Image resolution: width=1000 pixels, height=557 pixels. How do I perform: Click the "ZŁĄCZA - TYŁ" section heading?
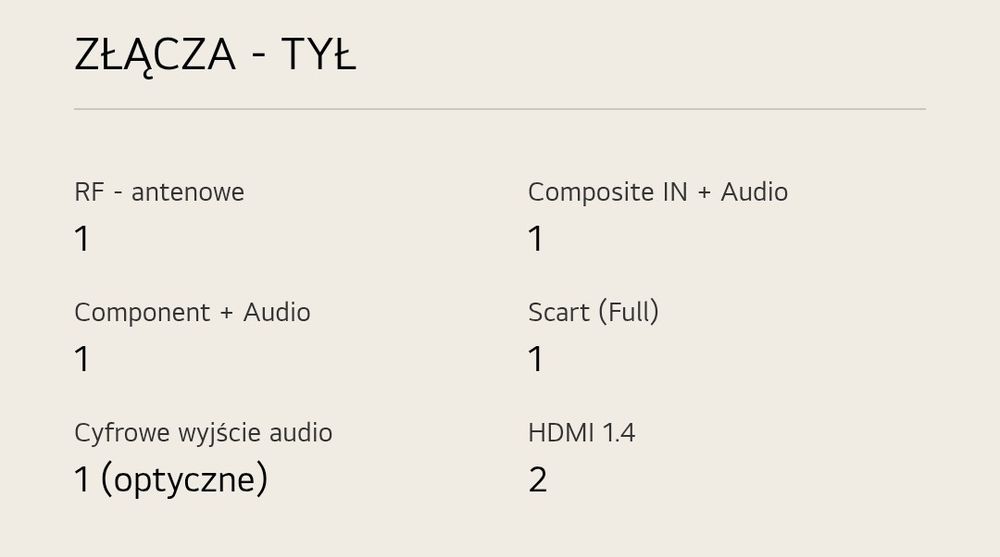(215, 55)
